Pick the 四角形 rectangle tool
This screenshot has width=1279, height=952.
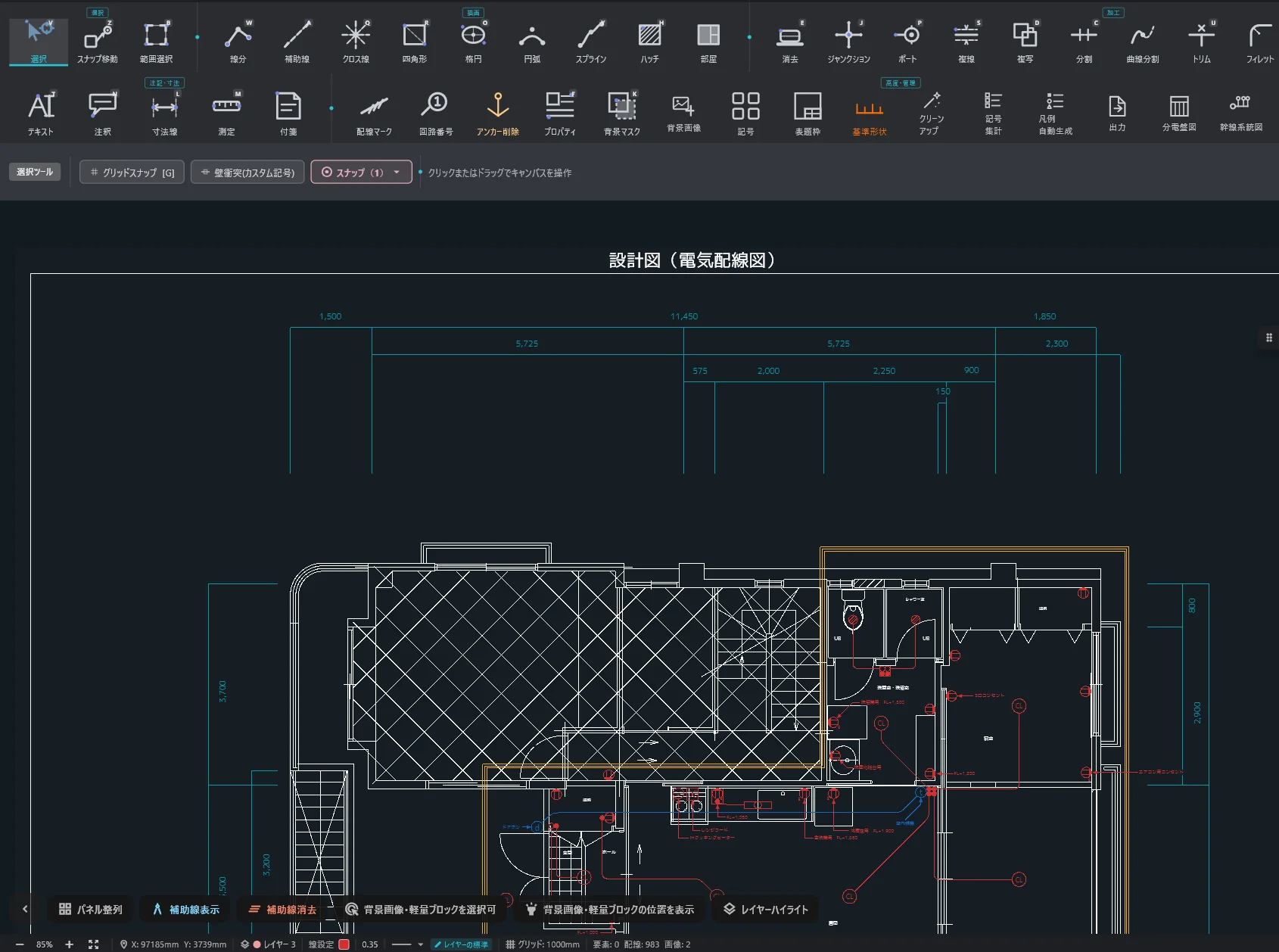click(x=415, y=42)
